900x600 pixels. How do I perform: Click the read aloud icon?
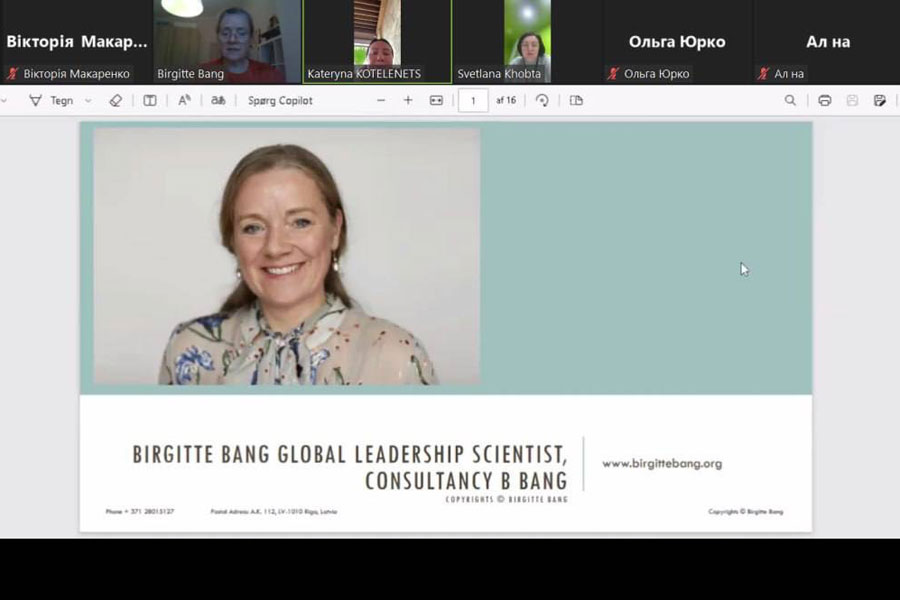pos(184,100)
